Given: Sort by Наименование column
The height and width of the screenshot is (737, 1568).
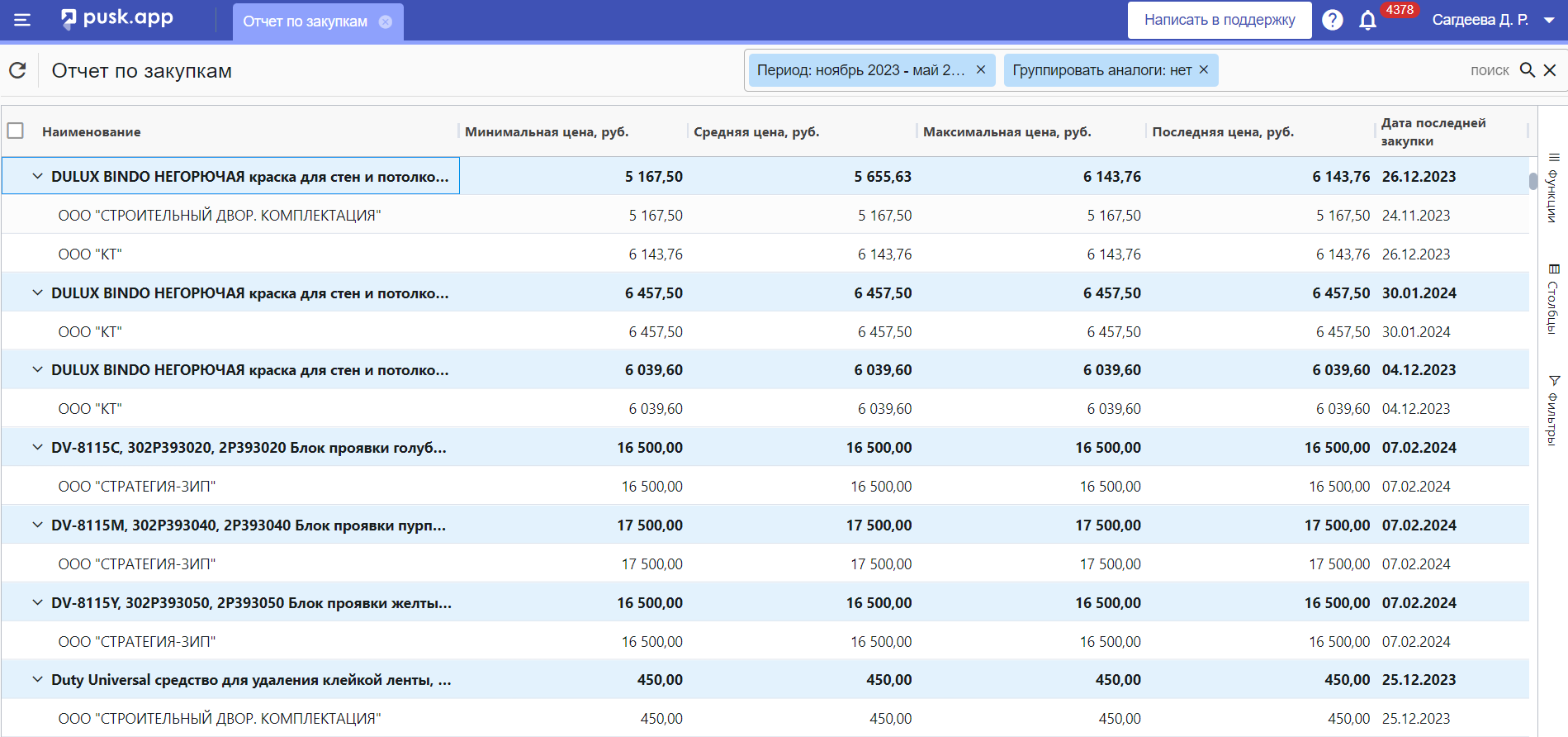Looking at the screenshot, I should (92, 131).
